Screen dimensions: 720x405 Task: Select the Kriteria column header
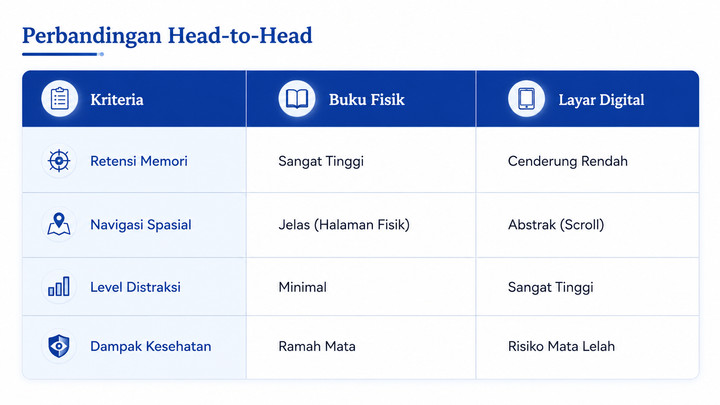(117, 100)
